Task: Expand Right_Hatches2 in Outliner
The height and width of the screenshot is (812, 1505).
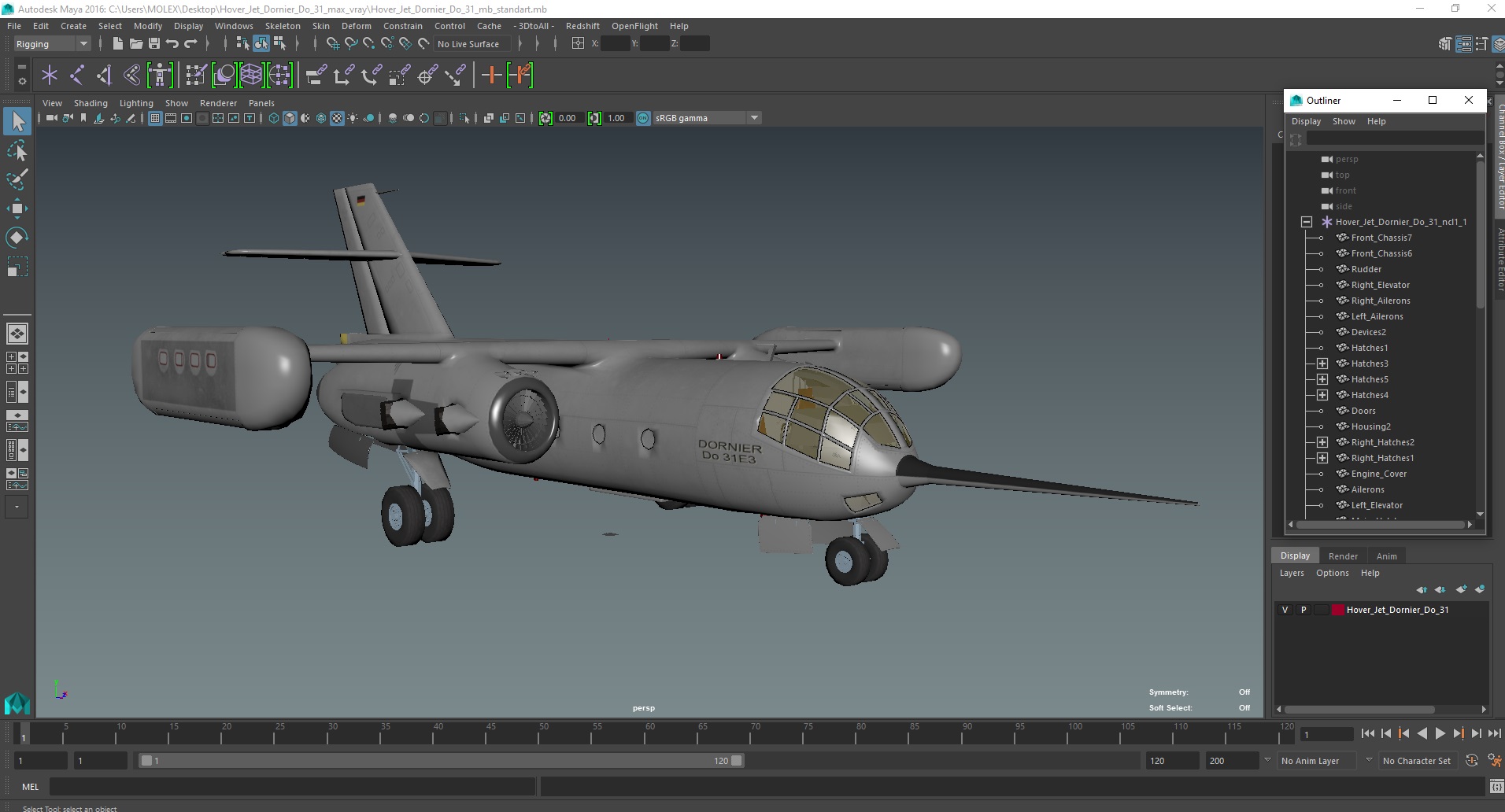Action: (x=1322, y=442)
